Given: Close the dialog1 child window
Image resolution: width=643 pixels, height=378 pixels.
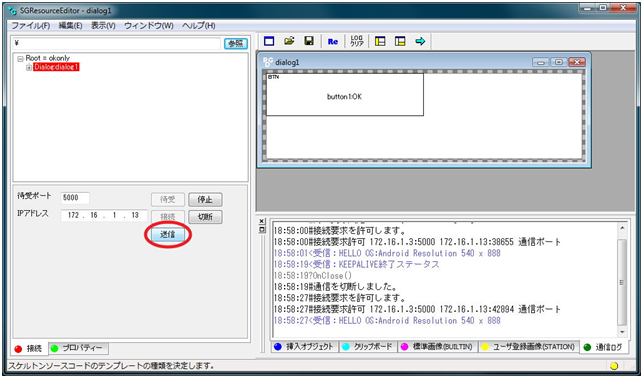Looking at the screenshot, I should point(577,62).
